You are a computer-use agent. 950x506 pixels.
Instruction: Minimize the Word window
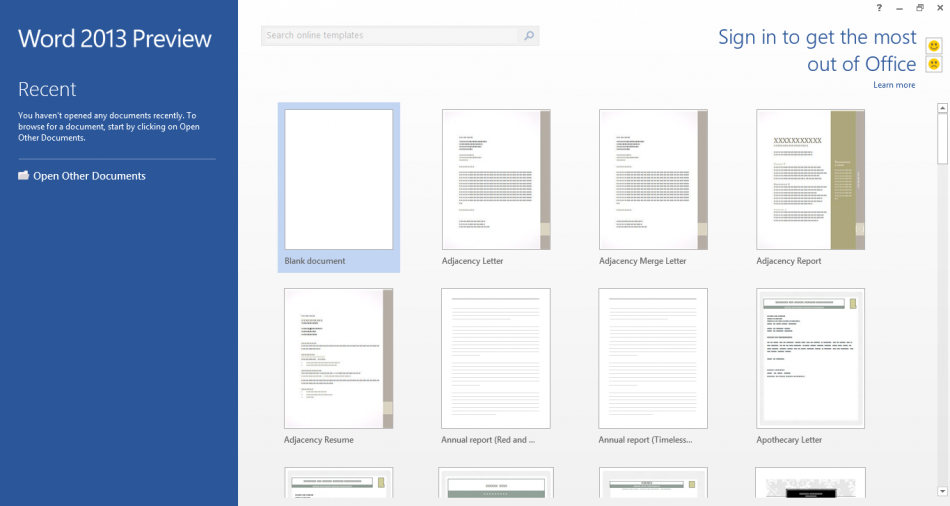coord(900,8)
